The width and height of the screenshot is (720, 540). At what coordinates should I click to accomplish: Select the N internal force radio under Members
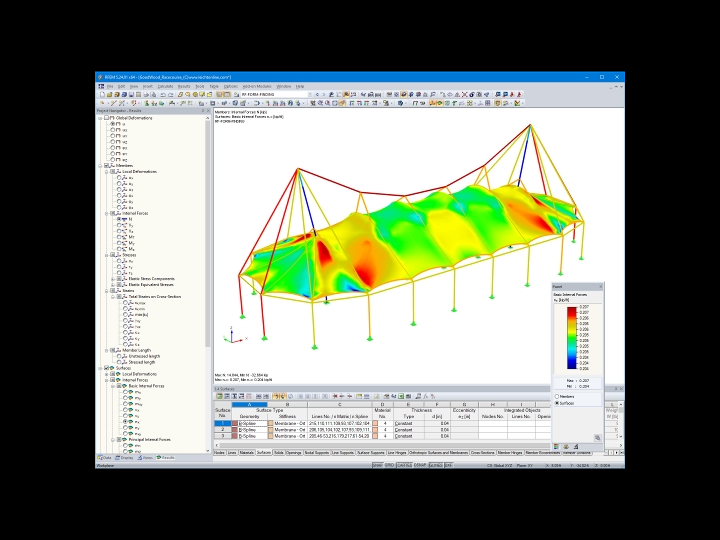click(118, 219)
